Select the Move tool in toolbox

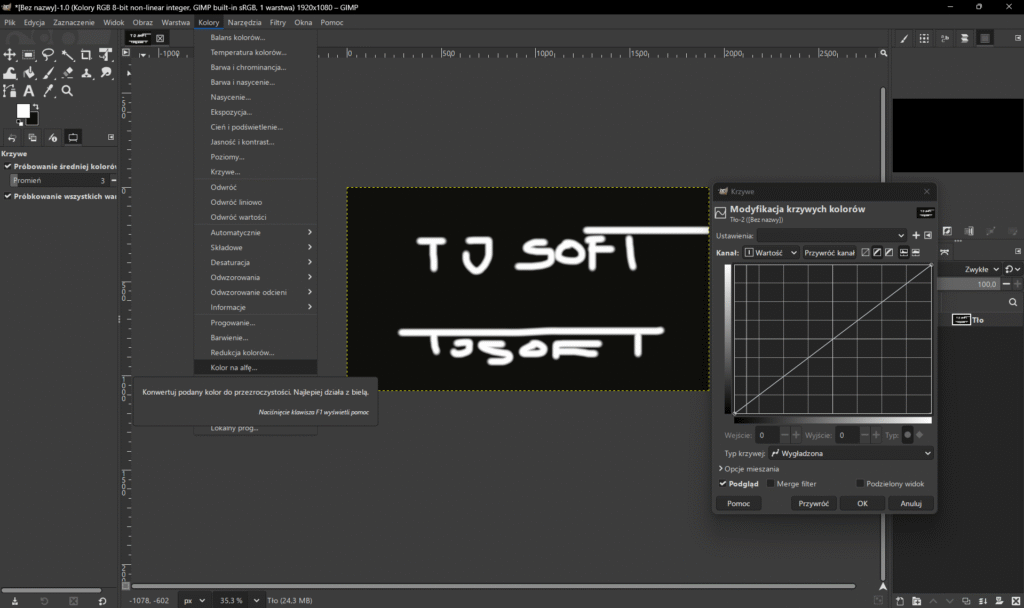click(10, 55)
